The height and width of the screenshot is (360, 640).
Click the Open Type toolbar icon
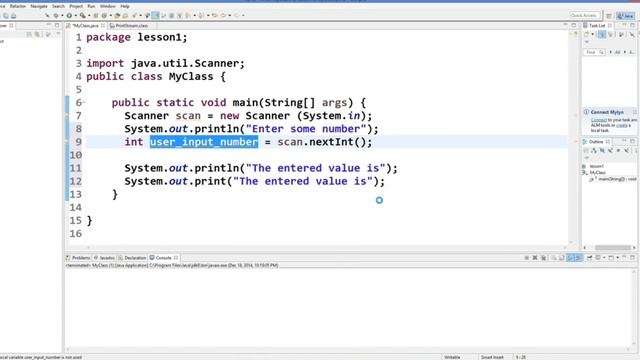coord(117,16)
